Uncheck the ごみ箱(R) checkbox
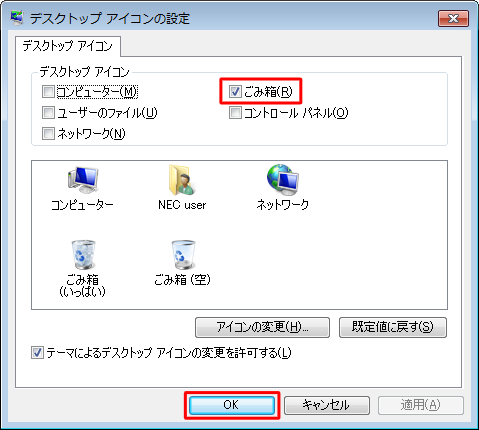The width and height of the screenshot is (479, 430). point(235,92)
